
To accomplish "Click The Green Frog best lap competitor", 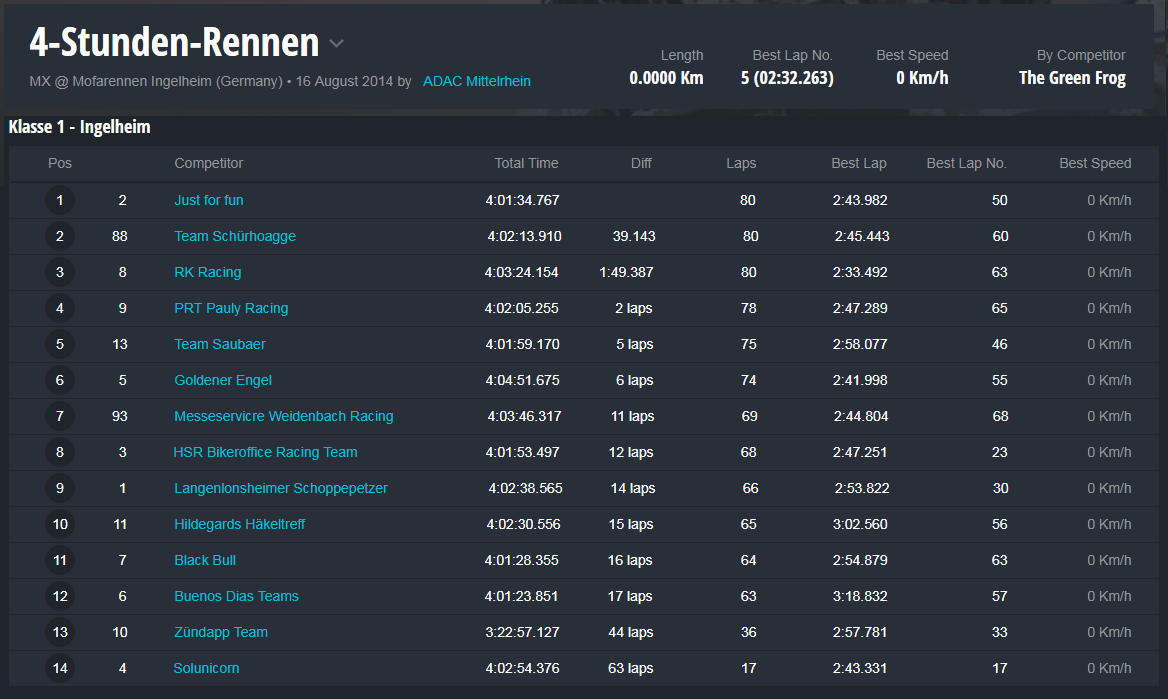I will 1072,78.
